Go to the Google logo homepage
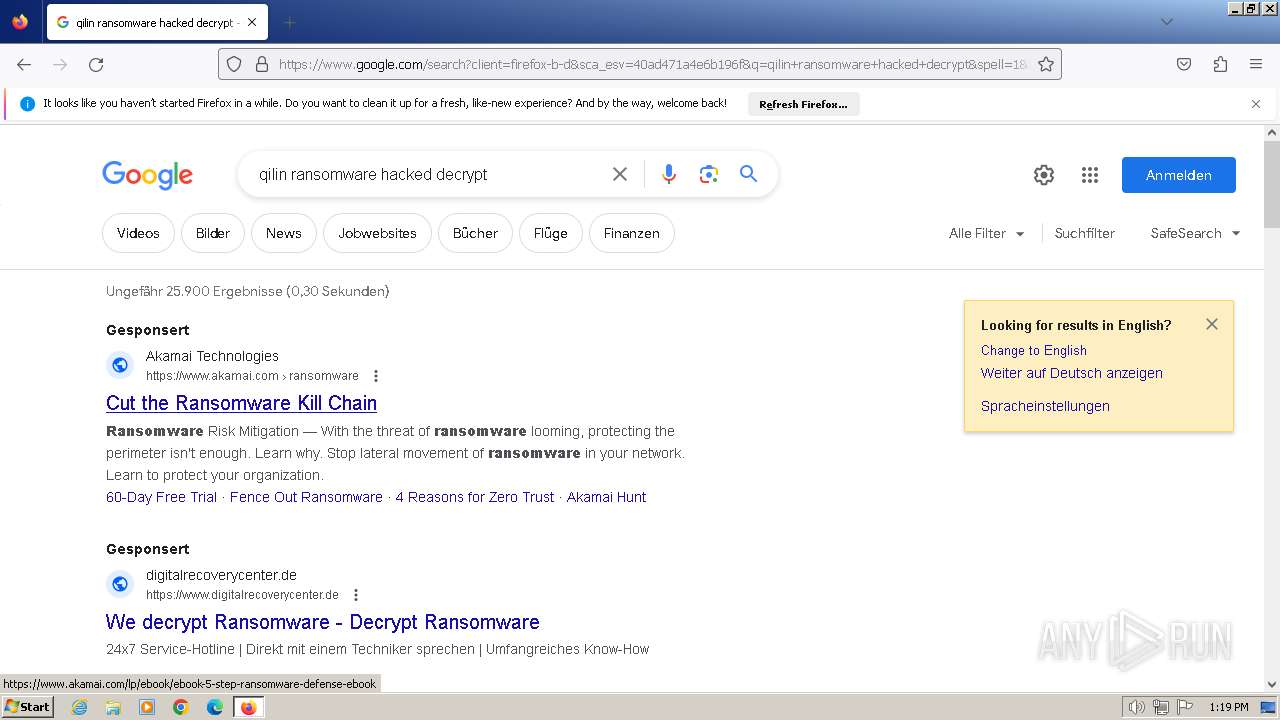This screenshot has width=1280, height=720. 147,175
